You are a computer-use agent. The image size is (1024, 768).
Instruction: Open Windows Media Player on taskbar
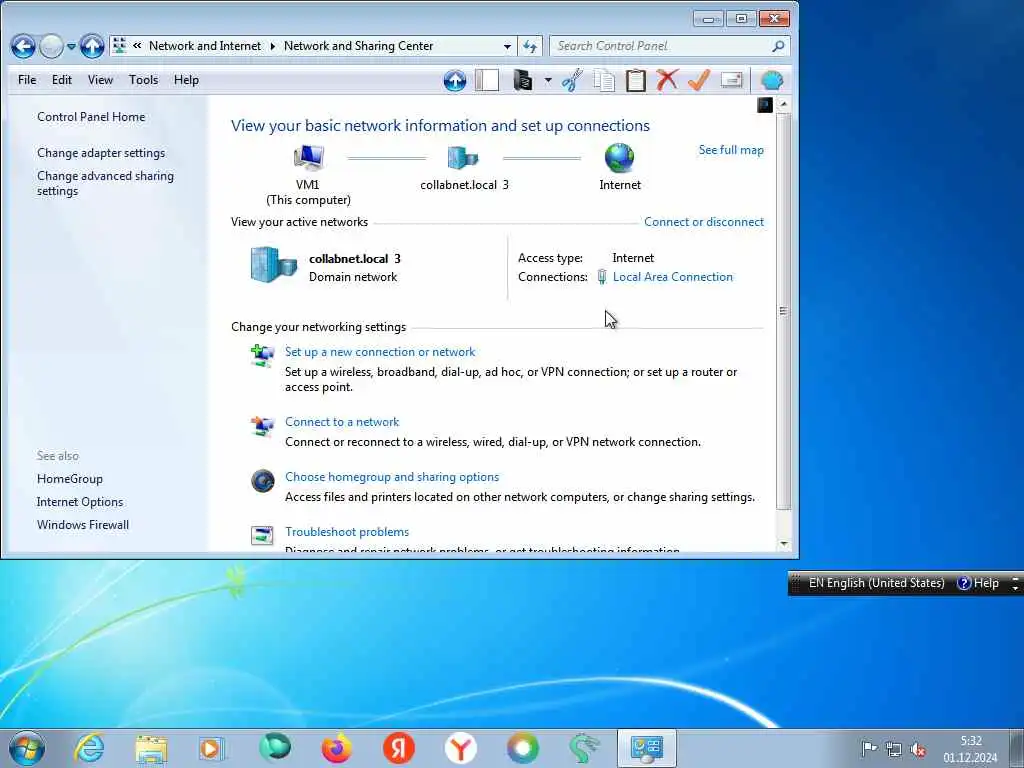tap(212, 748)
